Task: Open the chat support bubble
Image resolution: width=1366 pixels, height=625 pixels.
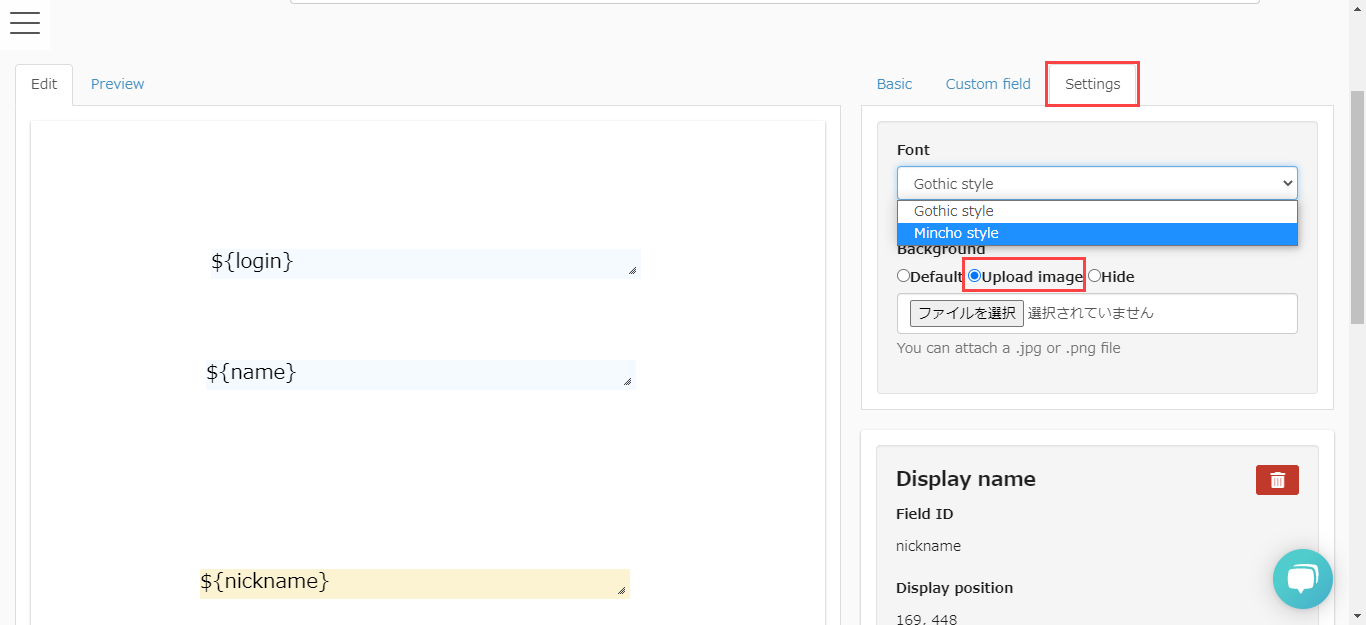Action: point(1302,579)
